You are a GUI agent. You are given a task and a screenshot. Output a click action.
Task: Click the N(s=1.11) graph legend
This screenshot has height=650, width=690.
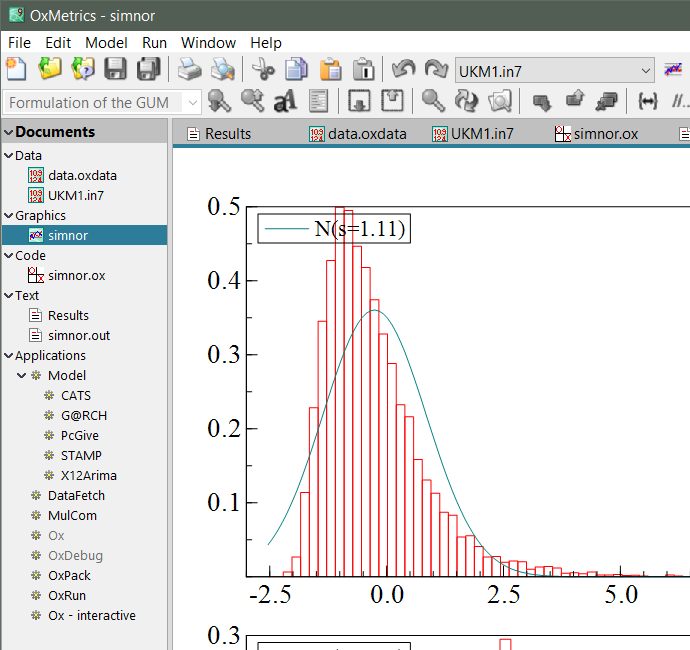coord(335,229)
